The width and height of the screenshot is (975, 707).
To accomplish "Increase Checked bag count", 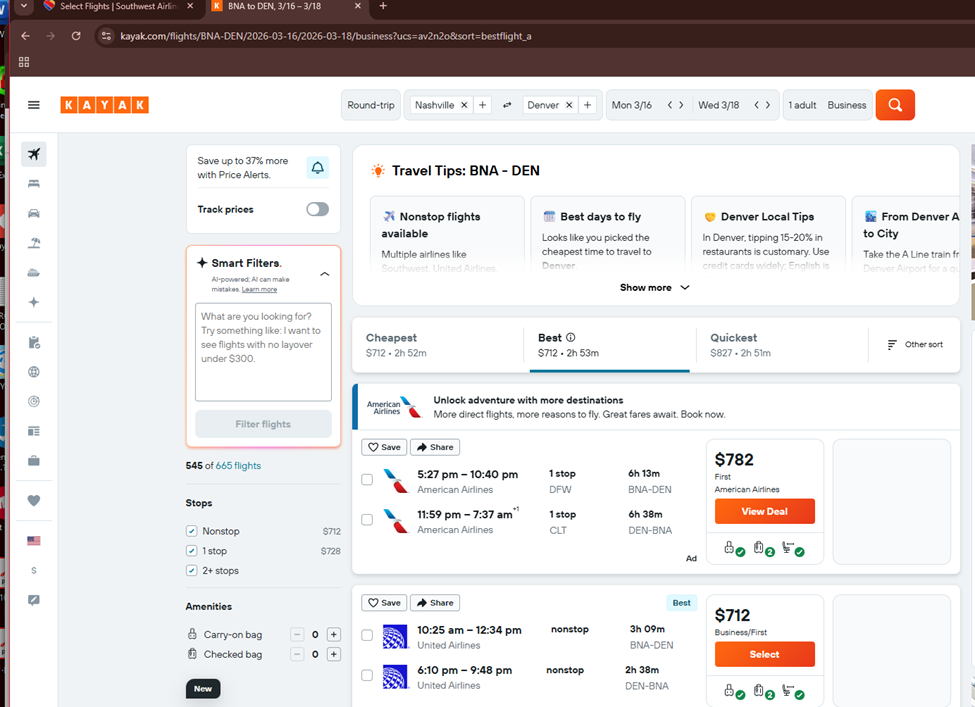I will pyautogui.click(x=334, y=655).
